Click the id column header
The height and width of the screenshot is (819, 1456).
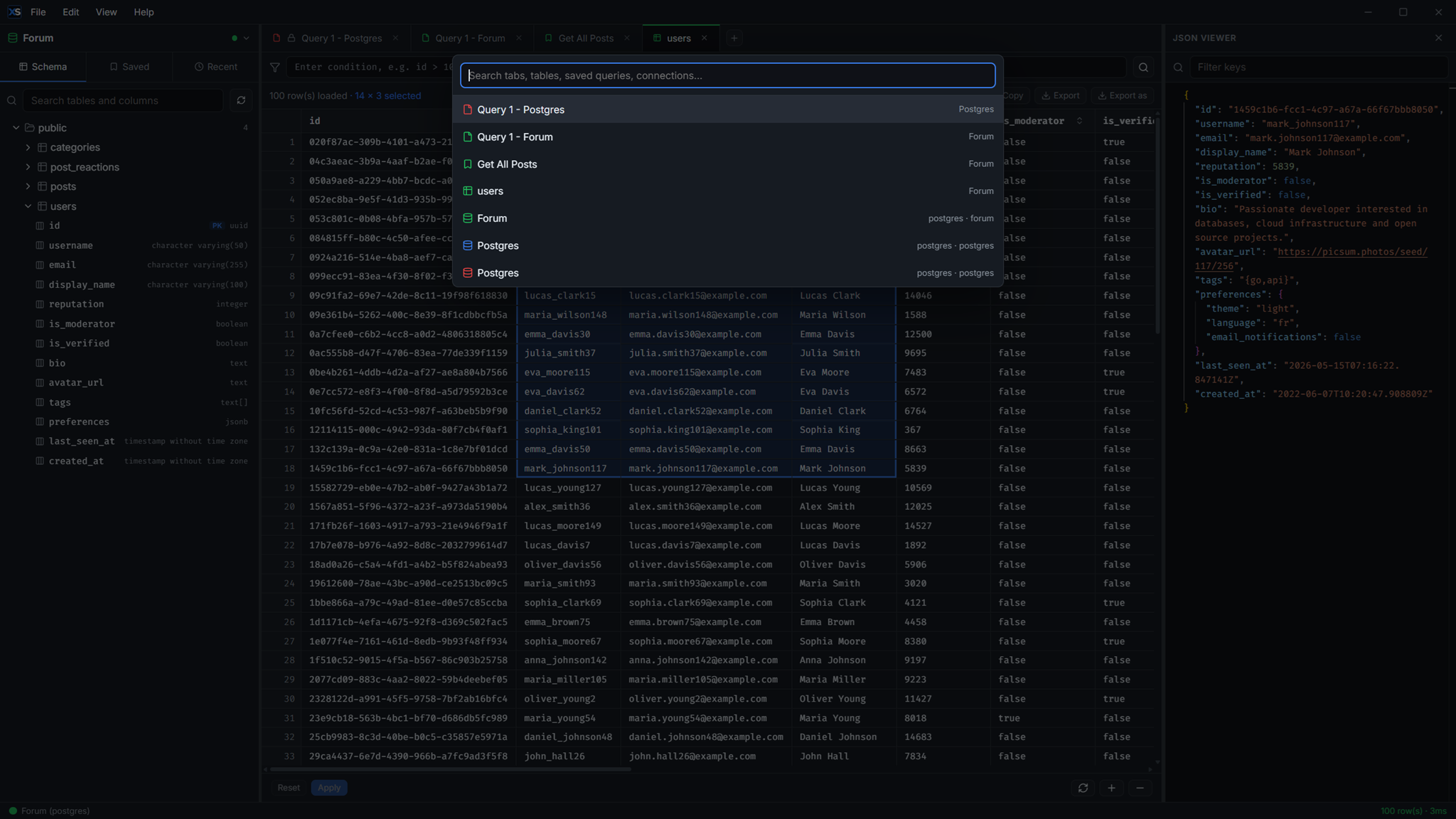pos(314,121)
